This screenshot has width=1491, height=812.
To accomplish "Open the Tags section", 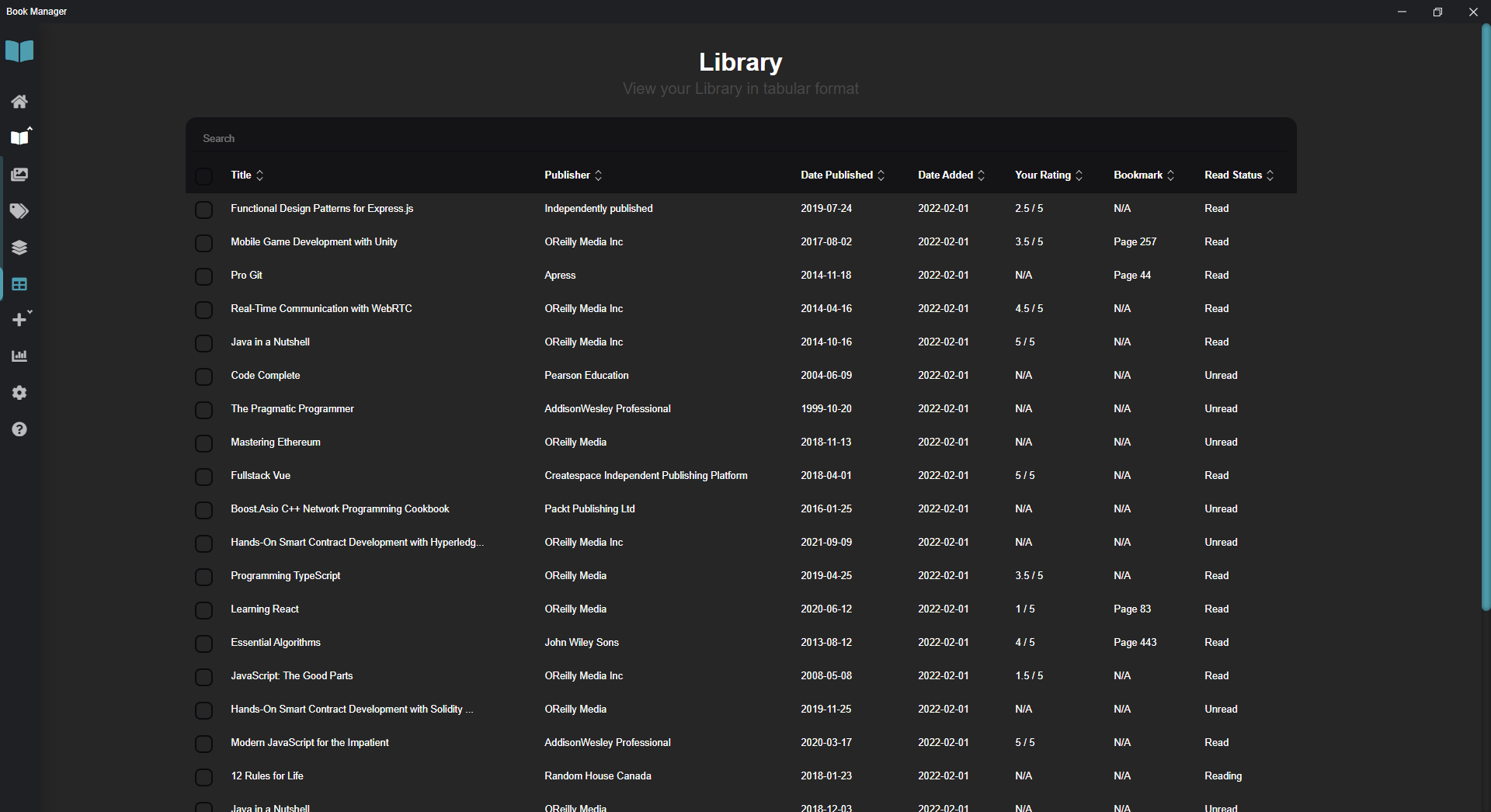I will coord(19,211).
